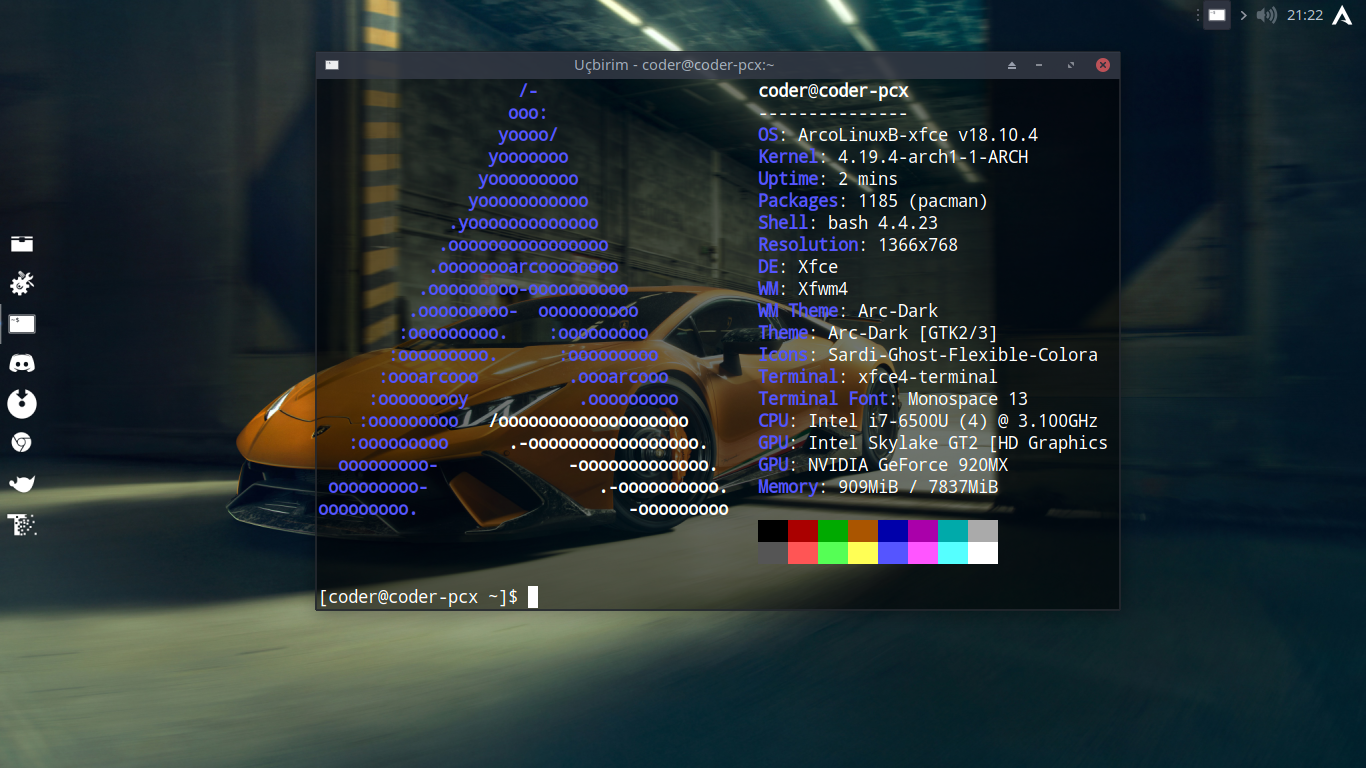Click the yellow color block
The height and width of the screenshot is (768, 1366).
click(x=863, y=553)
